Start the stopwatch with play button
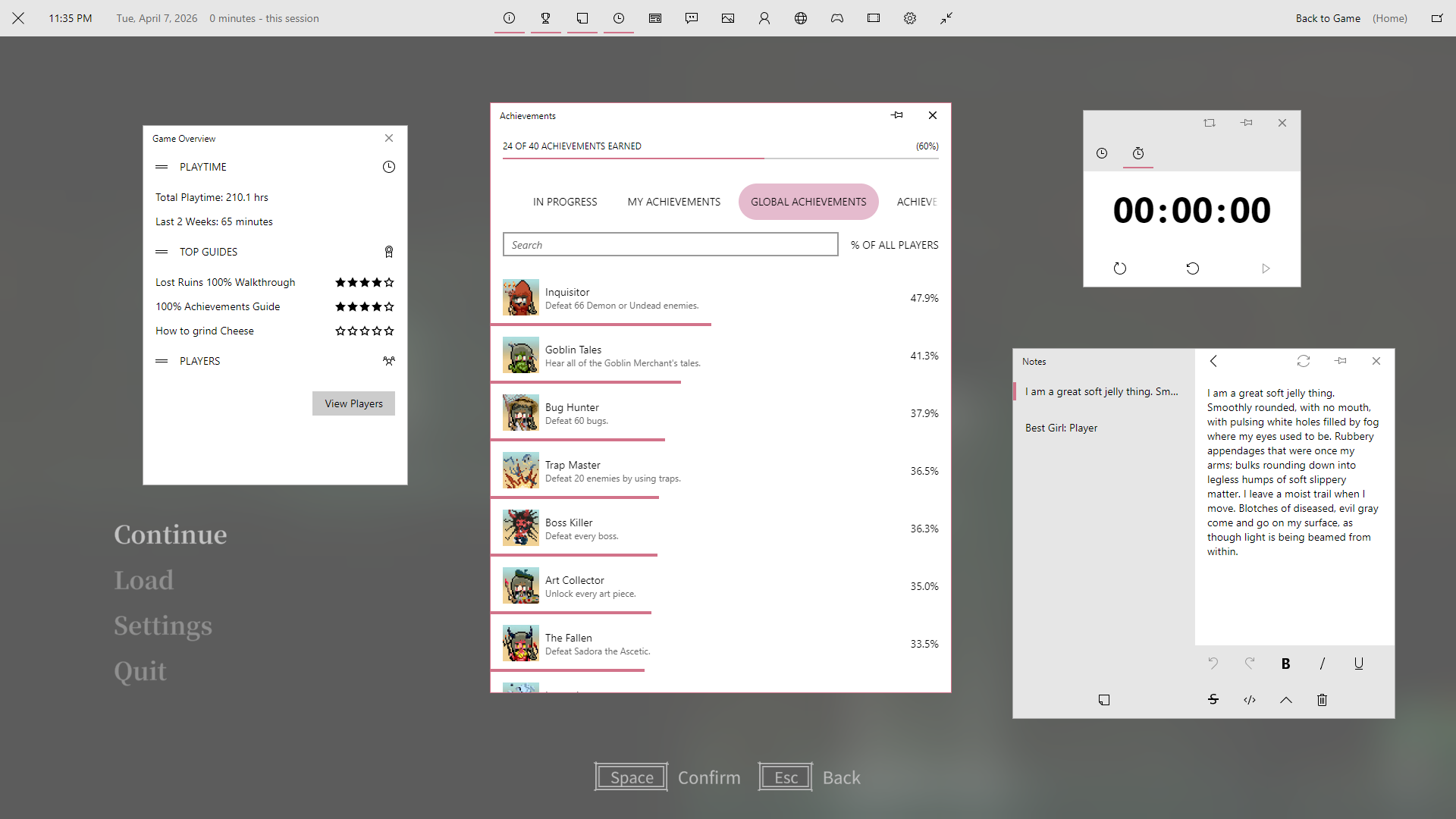 1265,268
